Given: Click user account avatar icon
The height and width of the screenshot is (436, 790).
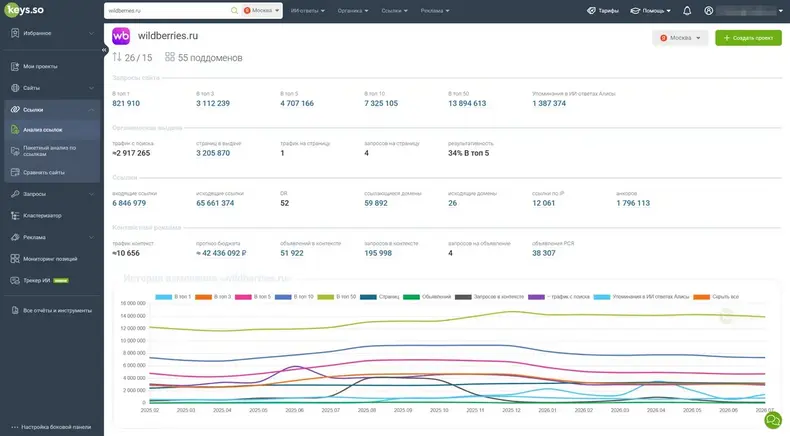Looking at the screenshot, I should point(708,11).
